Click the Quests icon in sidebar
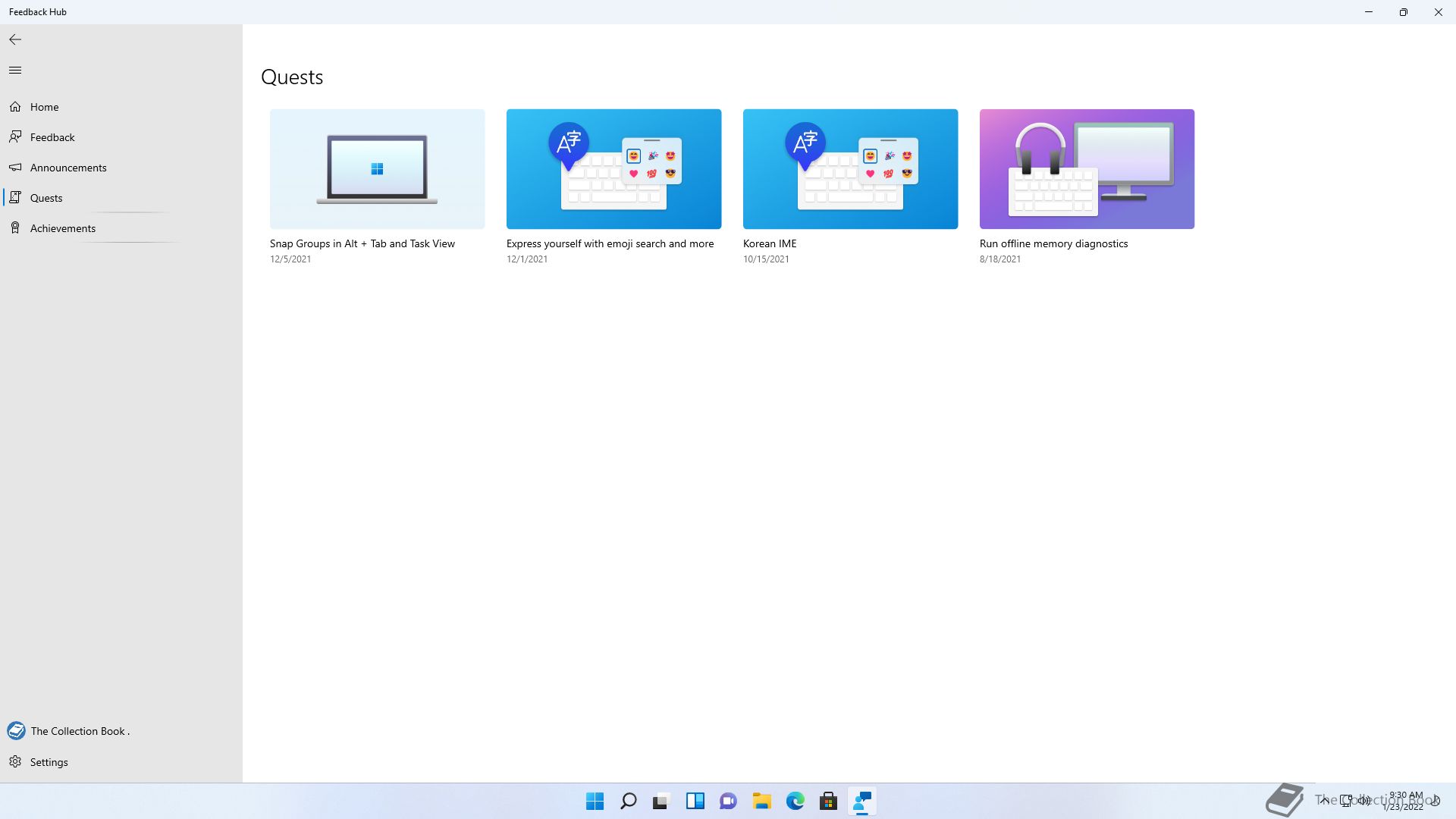The width and height of the screenshot is (1456, 819). [15, 197]
